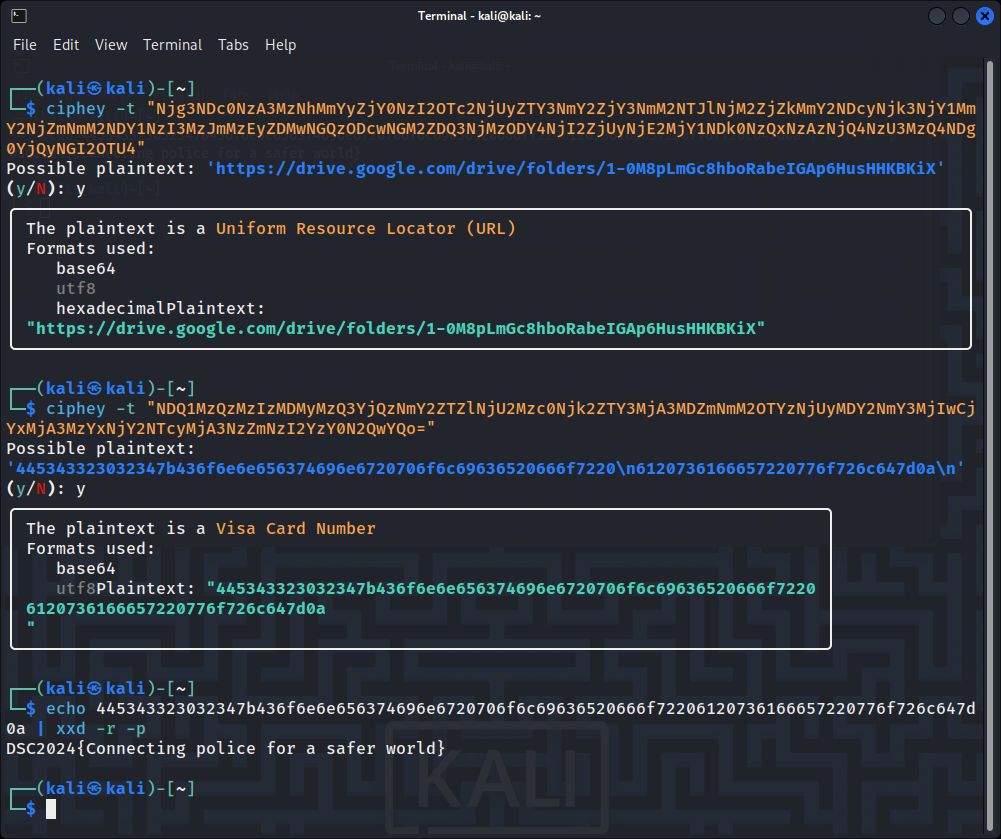Viewport: 1001px width, 839px height.
Task: Open the Tabs menu
Action: point(233,45)
